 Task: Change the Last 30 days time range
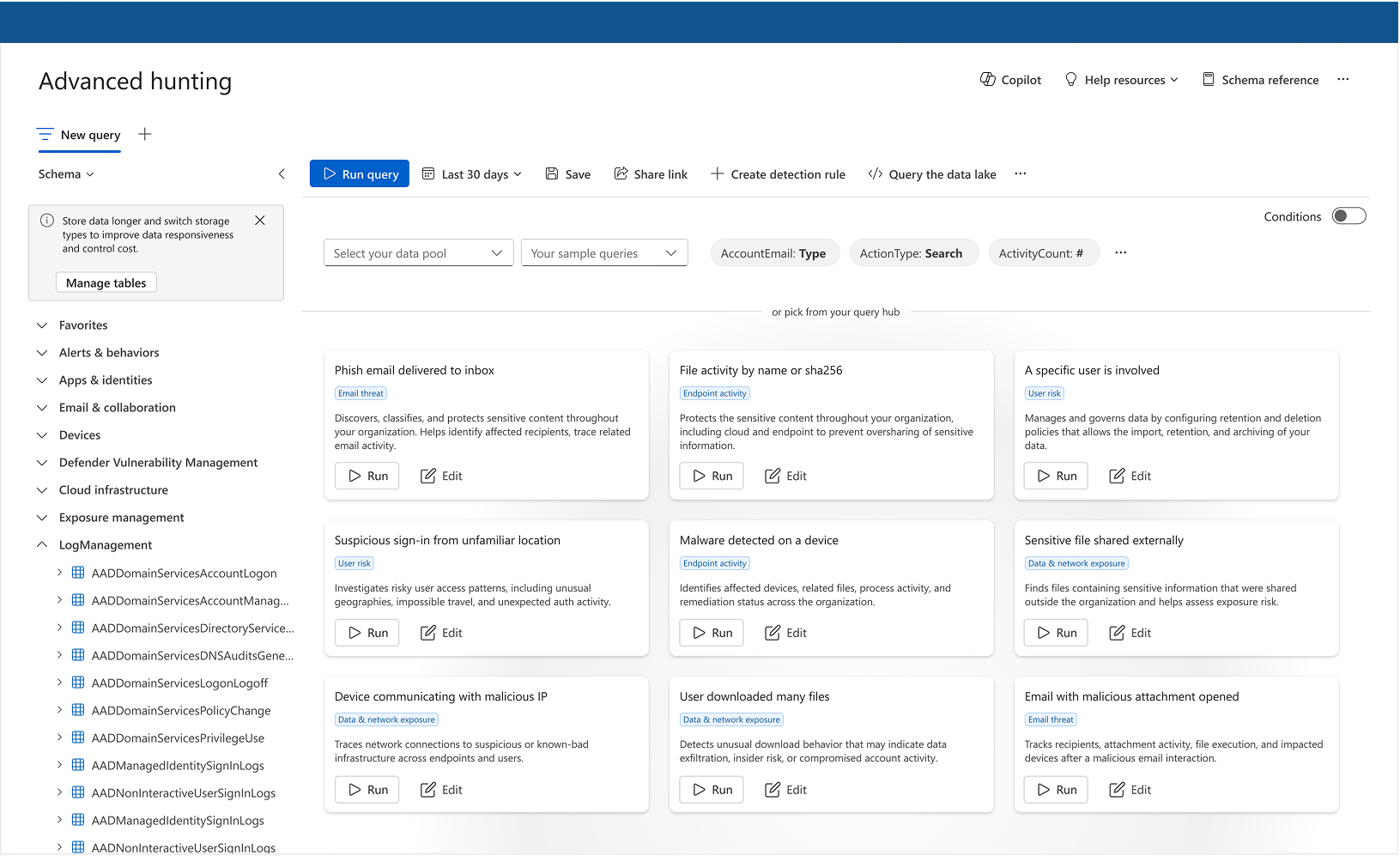pos(473,174)
